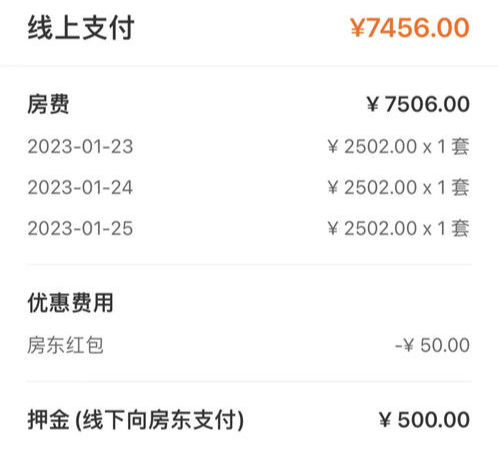Click the 套 unit on the 01-23 row
The image size is (498, 451).
461,146
